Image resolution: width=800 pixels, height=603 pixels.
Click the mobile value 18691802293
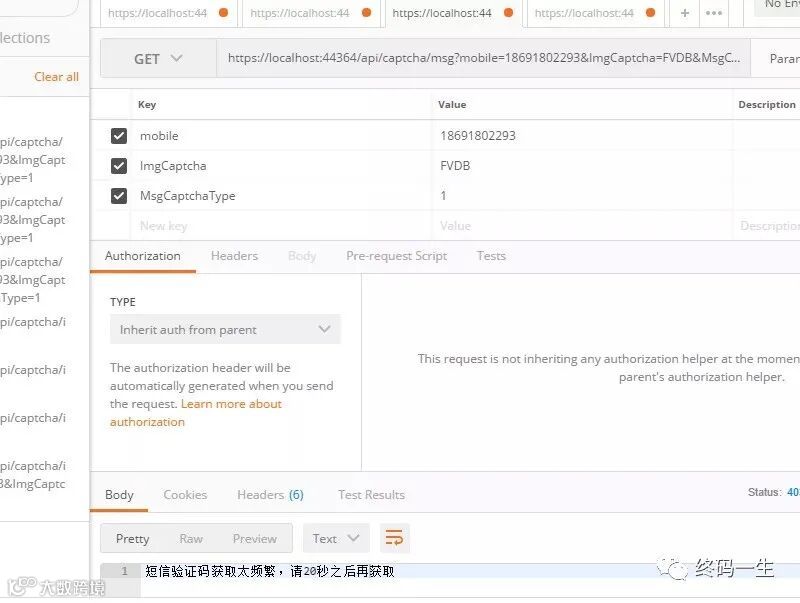tap(478, 136)
